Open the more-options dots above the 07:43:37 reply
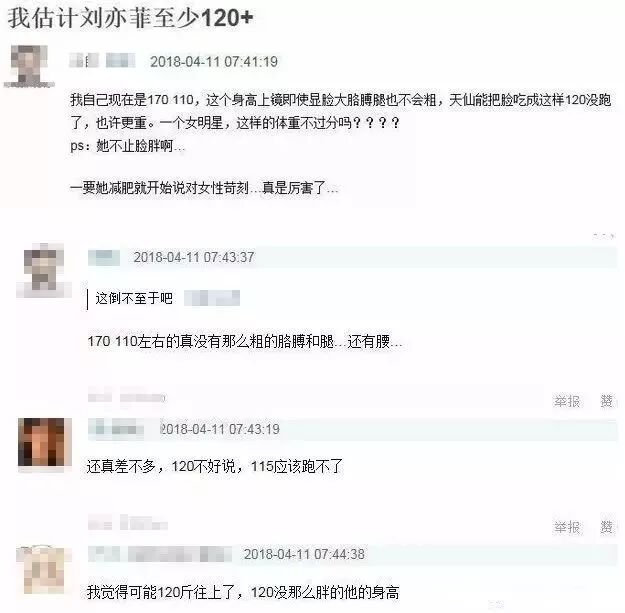The image size is (625, 613). click(604, 236)
